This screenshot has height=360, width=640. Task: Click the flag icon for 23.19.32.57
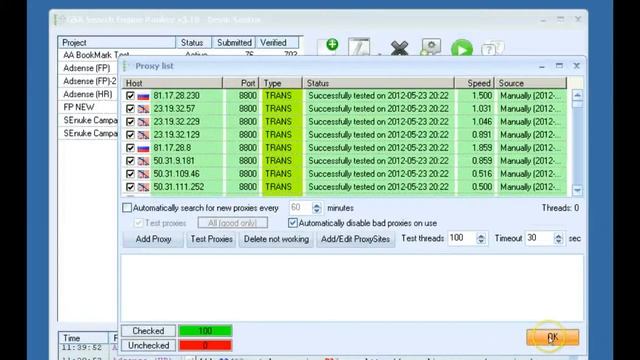coord(143,109)
